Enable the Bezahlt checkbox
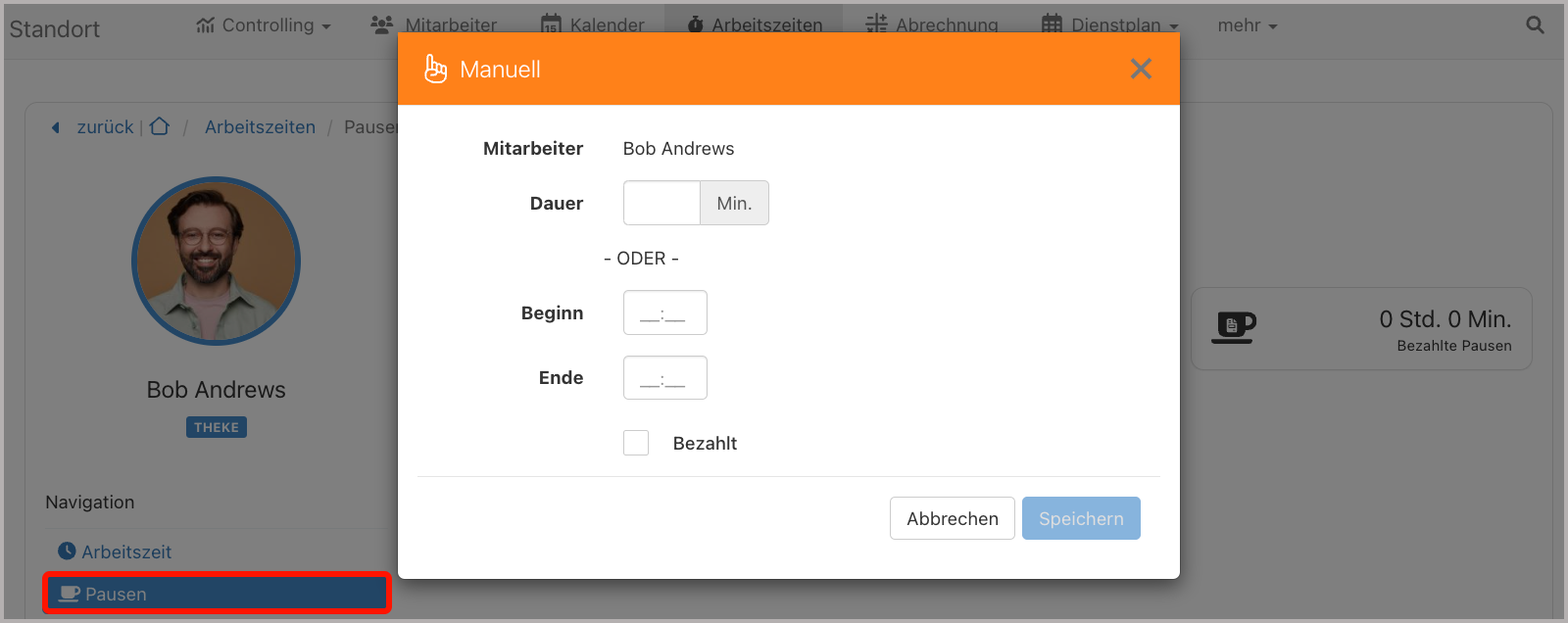The width and height of the screenshot is (1568, 623). 636,443
